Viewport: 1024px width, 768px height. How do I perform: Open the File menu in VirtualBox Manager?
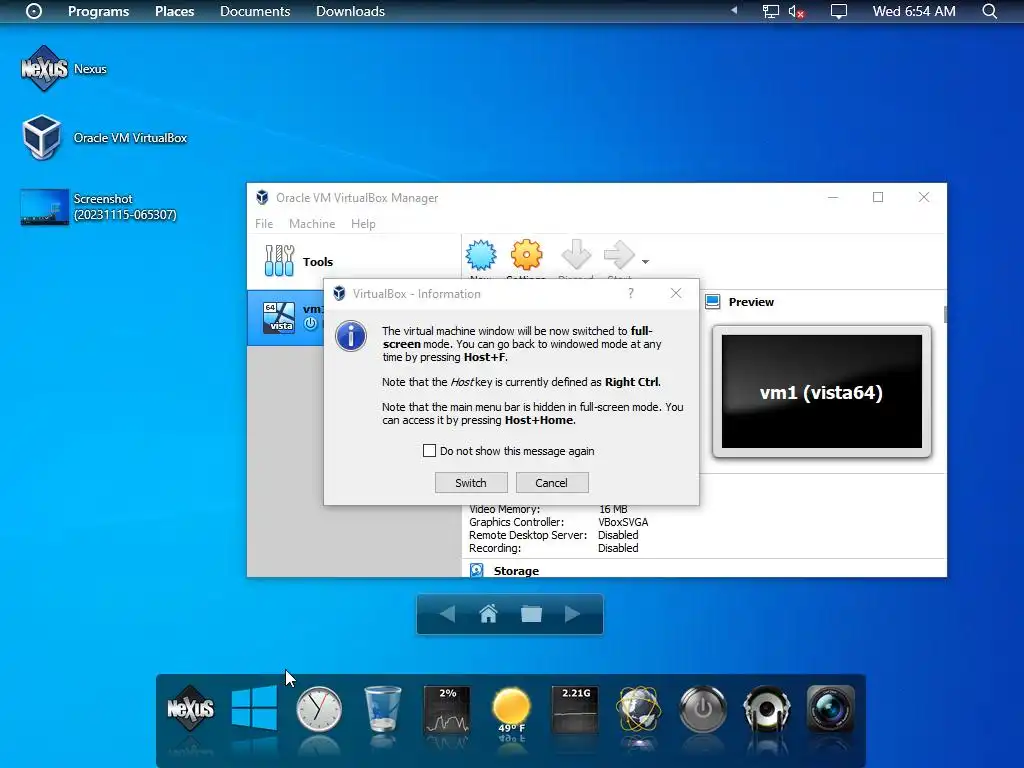[x=264, y=223]
